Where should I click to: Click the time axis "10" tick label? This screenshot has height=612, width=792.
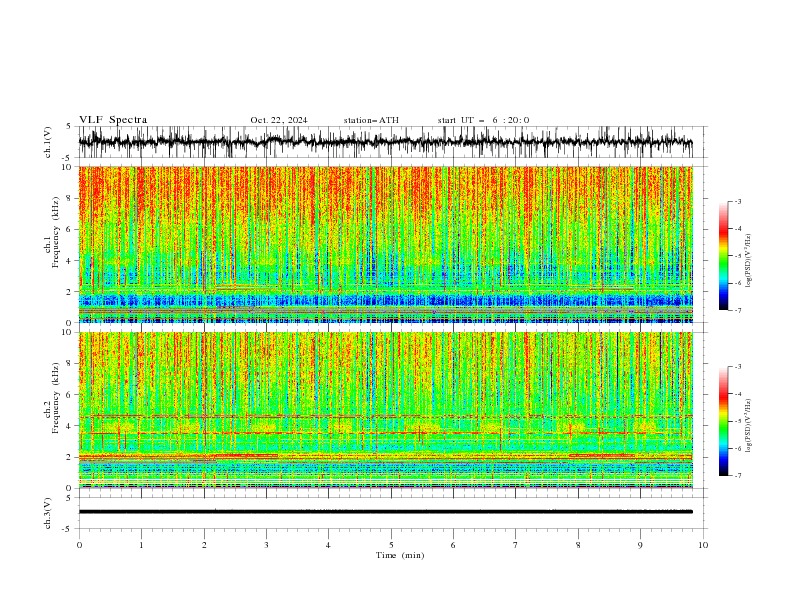[703, 545]
